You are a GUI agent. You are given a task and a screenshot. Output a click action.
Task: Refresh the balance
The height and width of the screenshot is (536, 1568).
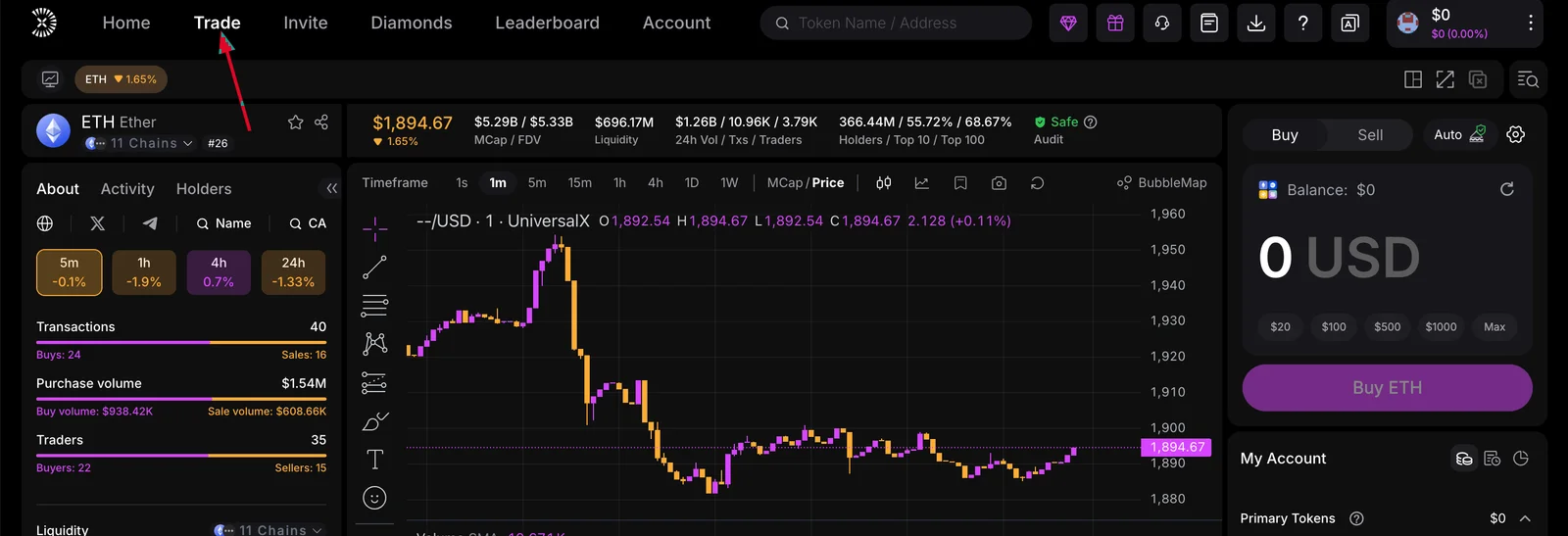click(1507, 189)
